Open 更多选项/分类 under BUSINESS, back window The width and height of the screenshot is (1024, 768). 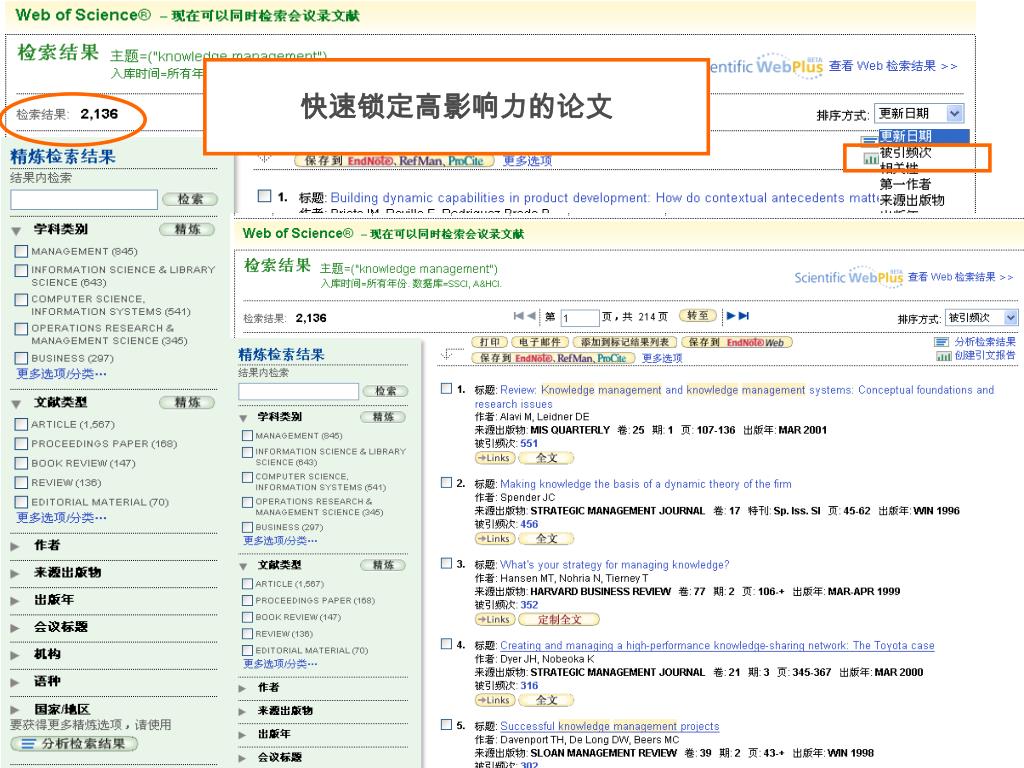[61, 374]
